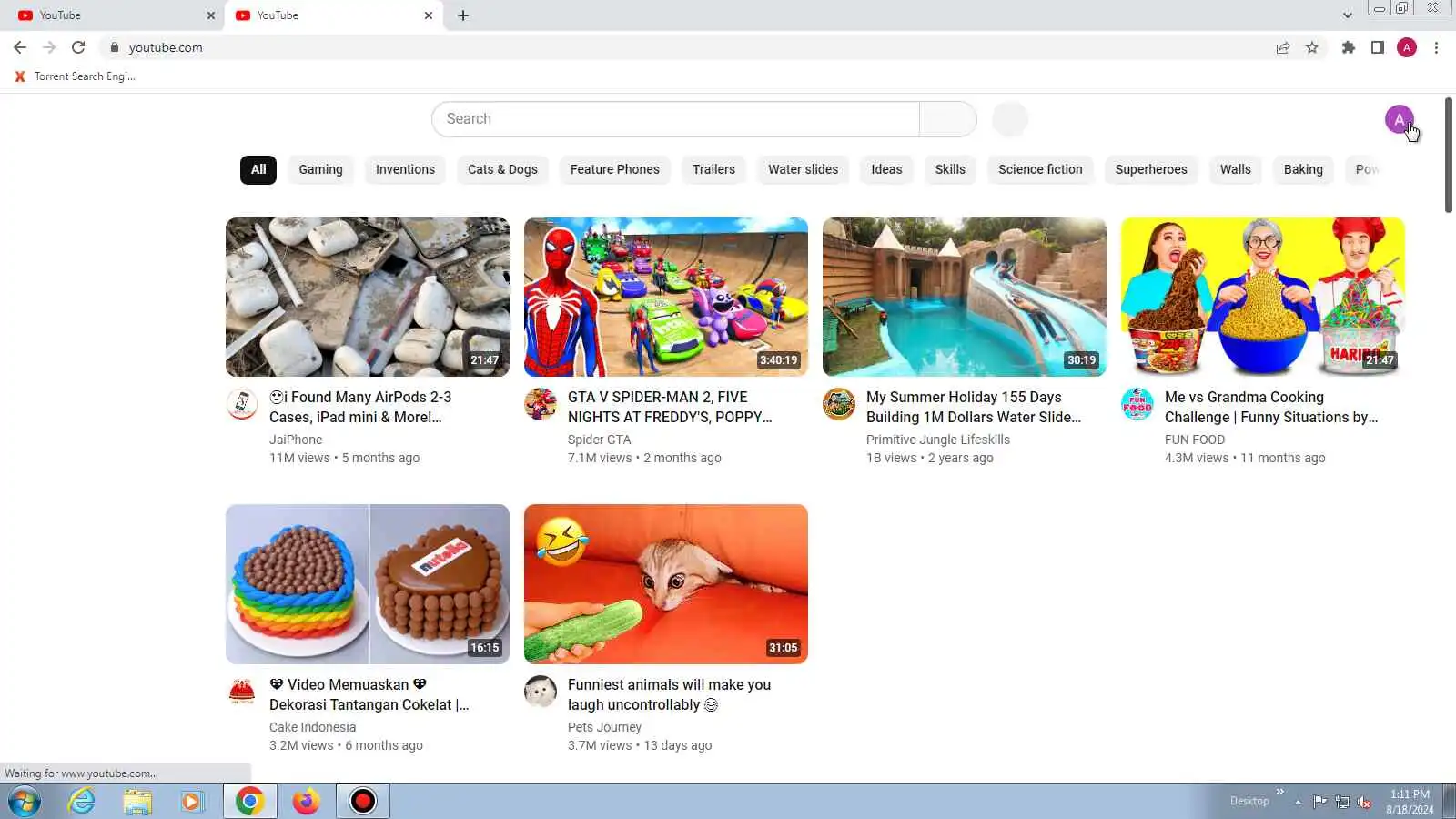Switch to Firefox on the taskbar

point(306,801)
